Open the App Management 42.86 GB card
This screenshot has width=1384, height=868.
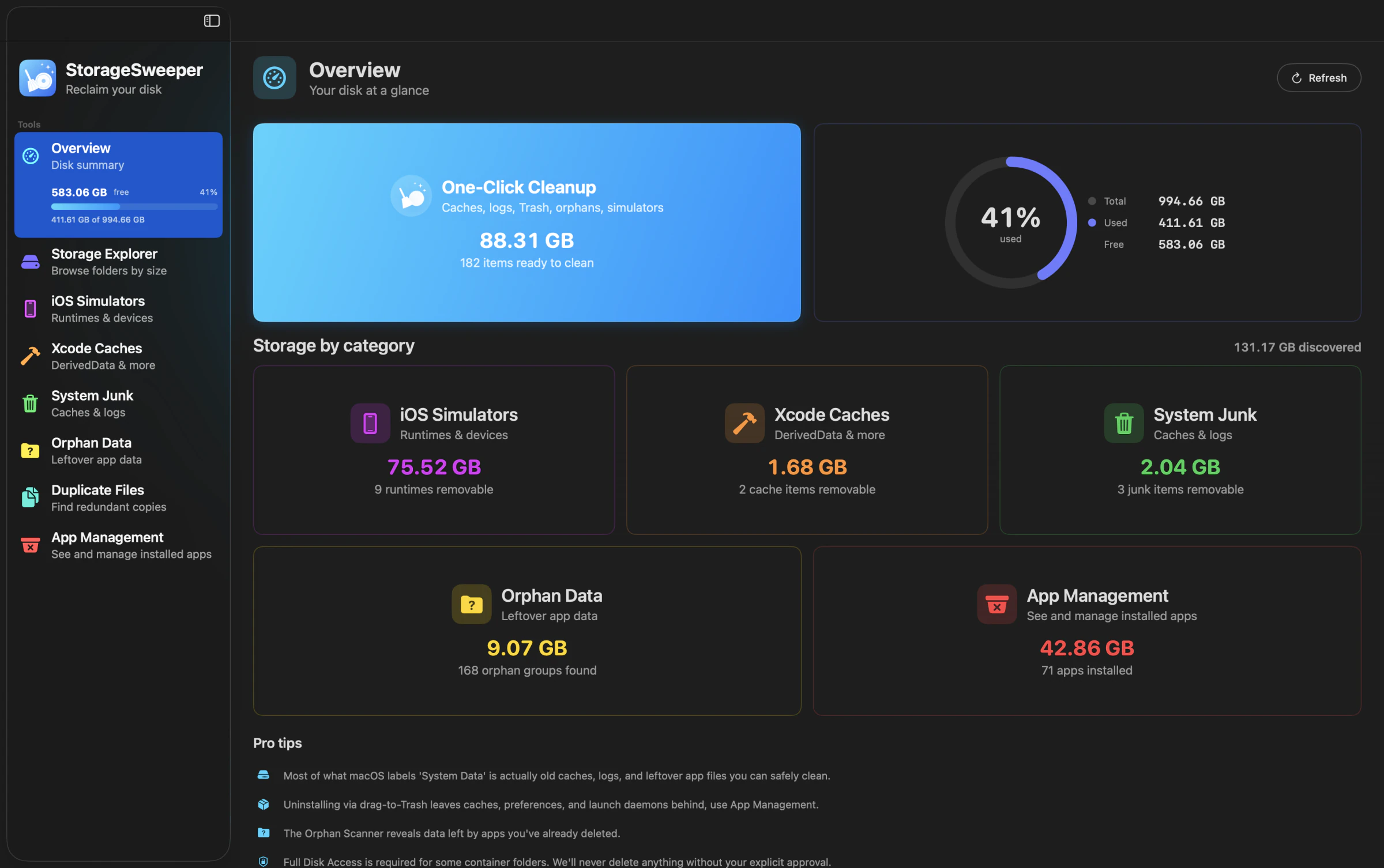pos(1087,631)
